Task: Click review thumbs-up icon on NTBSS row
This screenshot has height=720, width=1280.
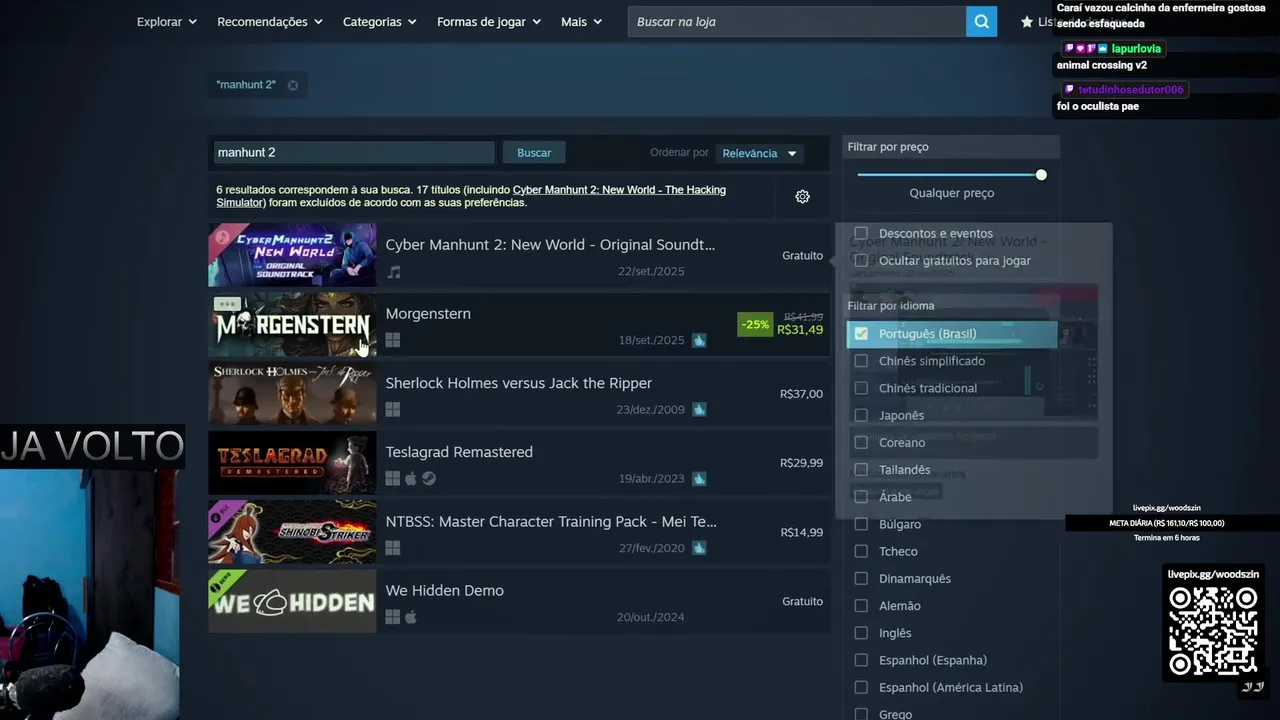Action: [x=699, y=548]
